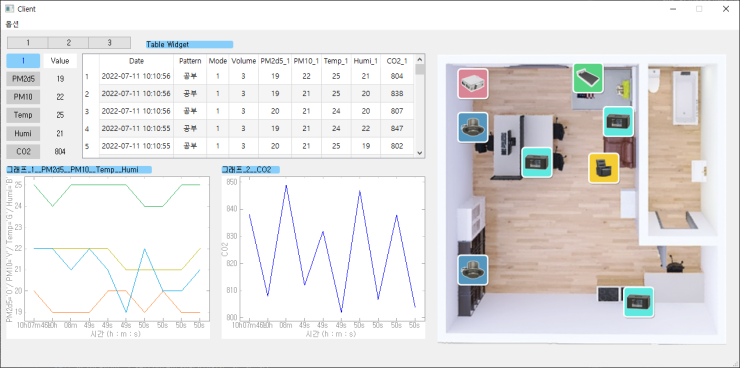The height and width of the screenshot is (368, 740).
Task: Click the table scrollbar up arrow
Action: 420,59
